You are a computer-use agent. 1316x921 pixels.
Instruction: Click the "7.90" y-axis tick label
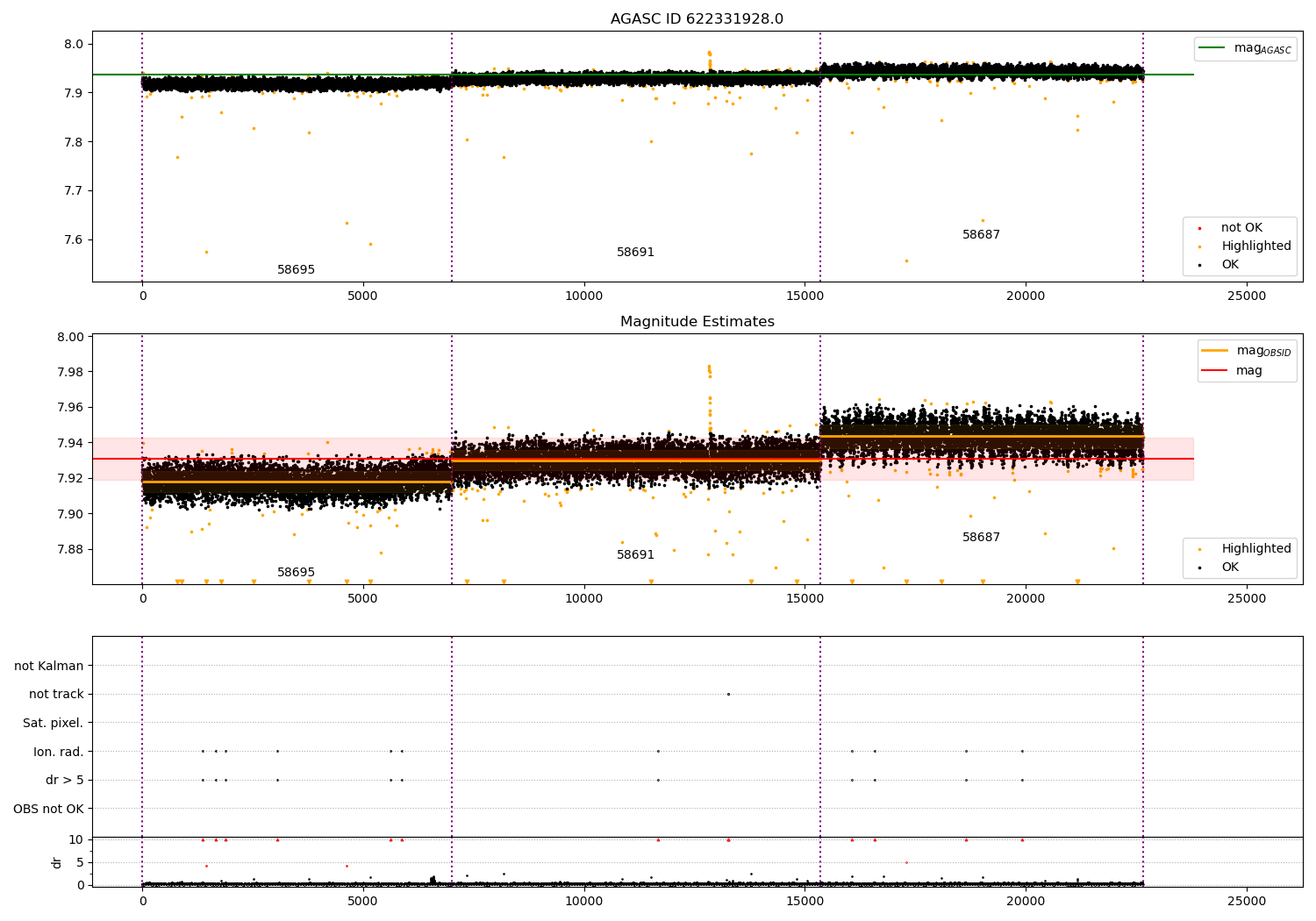pyautogui.click(x=70, y=514)
